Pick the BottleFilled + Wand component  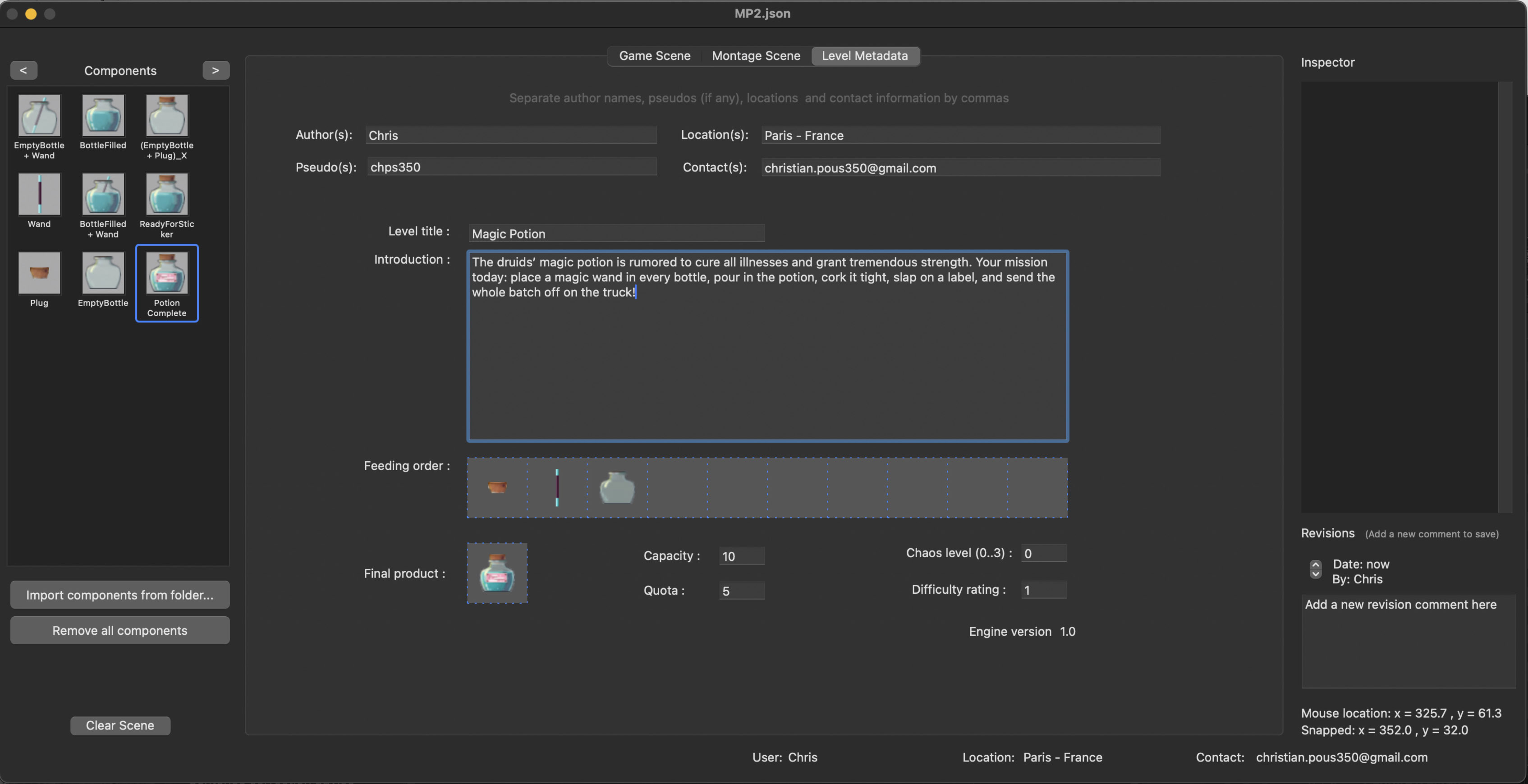click(x=103, y=194)
